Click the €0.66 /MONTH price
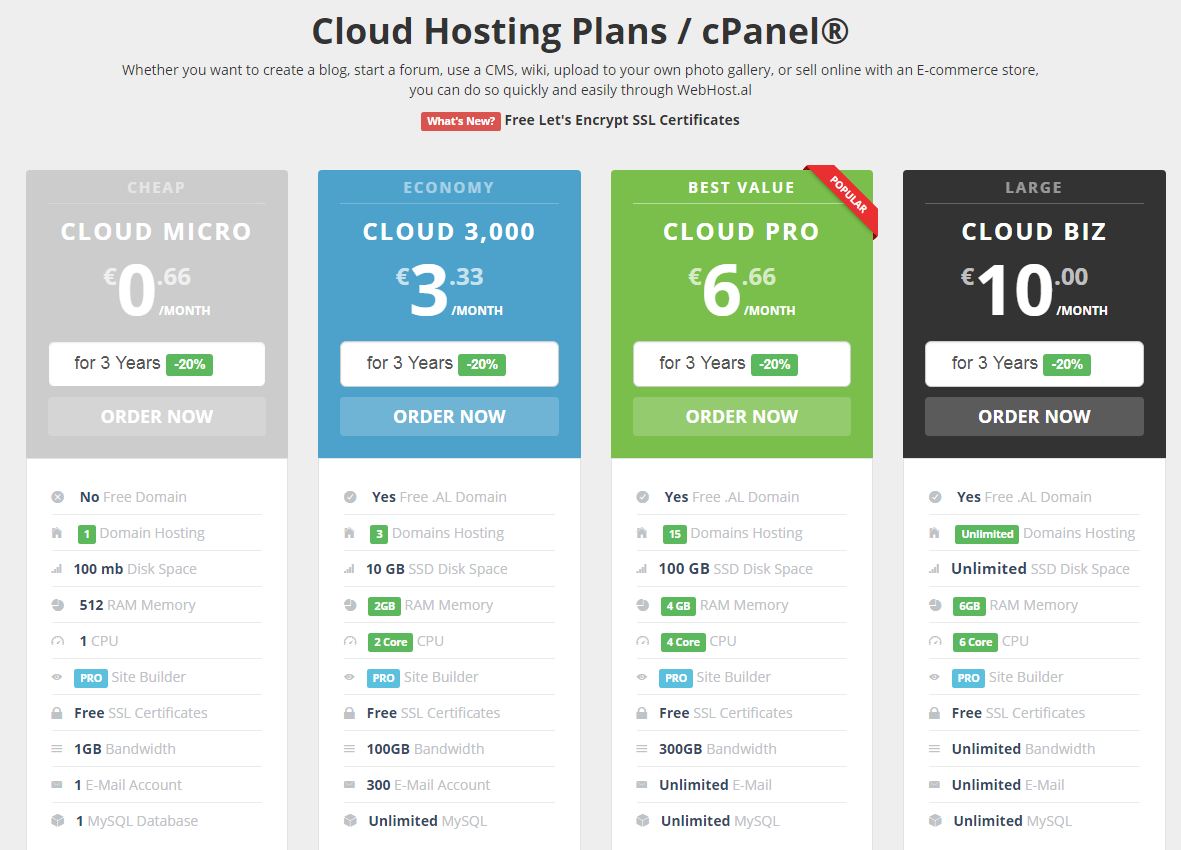 [157, 290]
